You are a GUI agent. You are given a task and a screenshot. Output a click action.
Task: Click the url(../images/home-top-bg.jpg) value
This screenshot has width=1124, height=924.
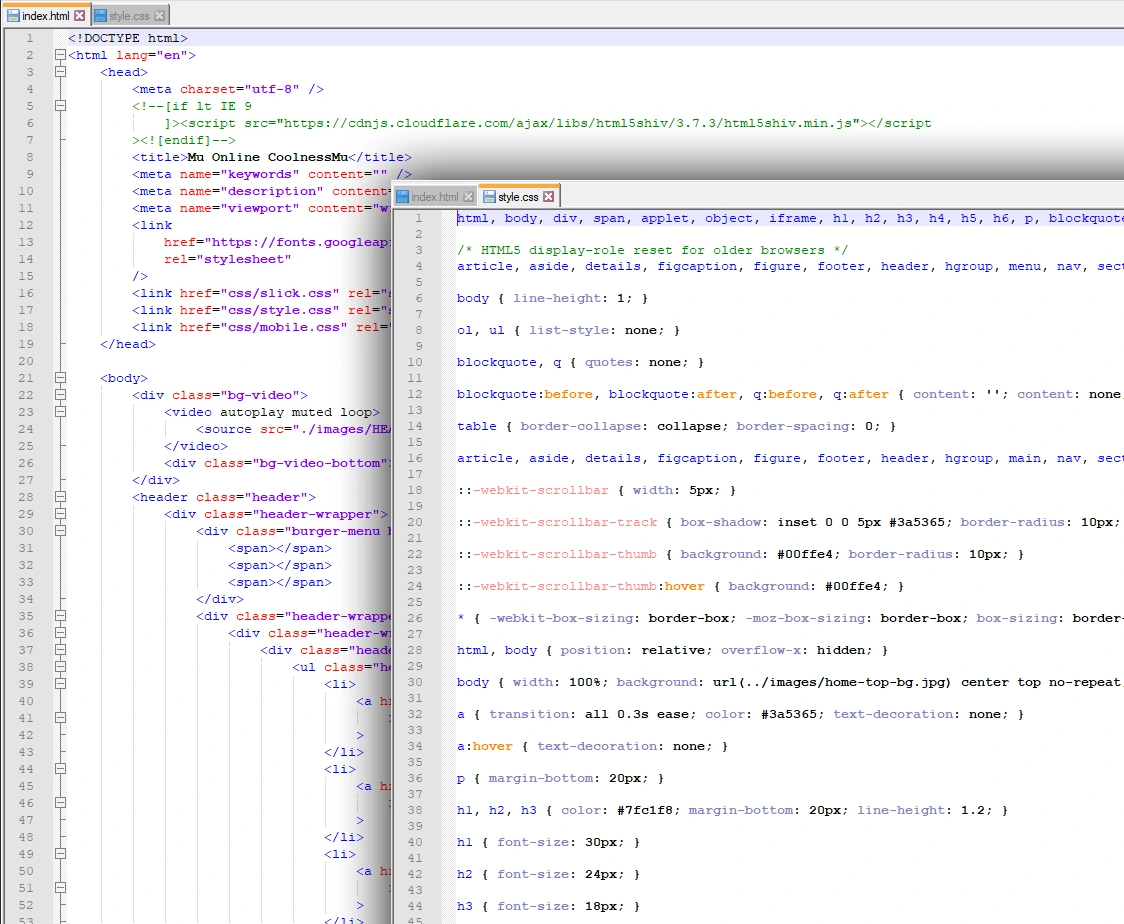point(832,682)
